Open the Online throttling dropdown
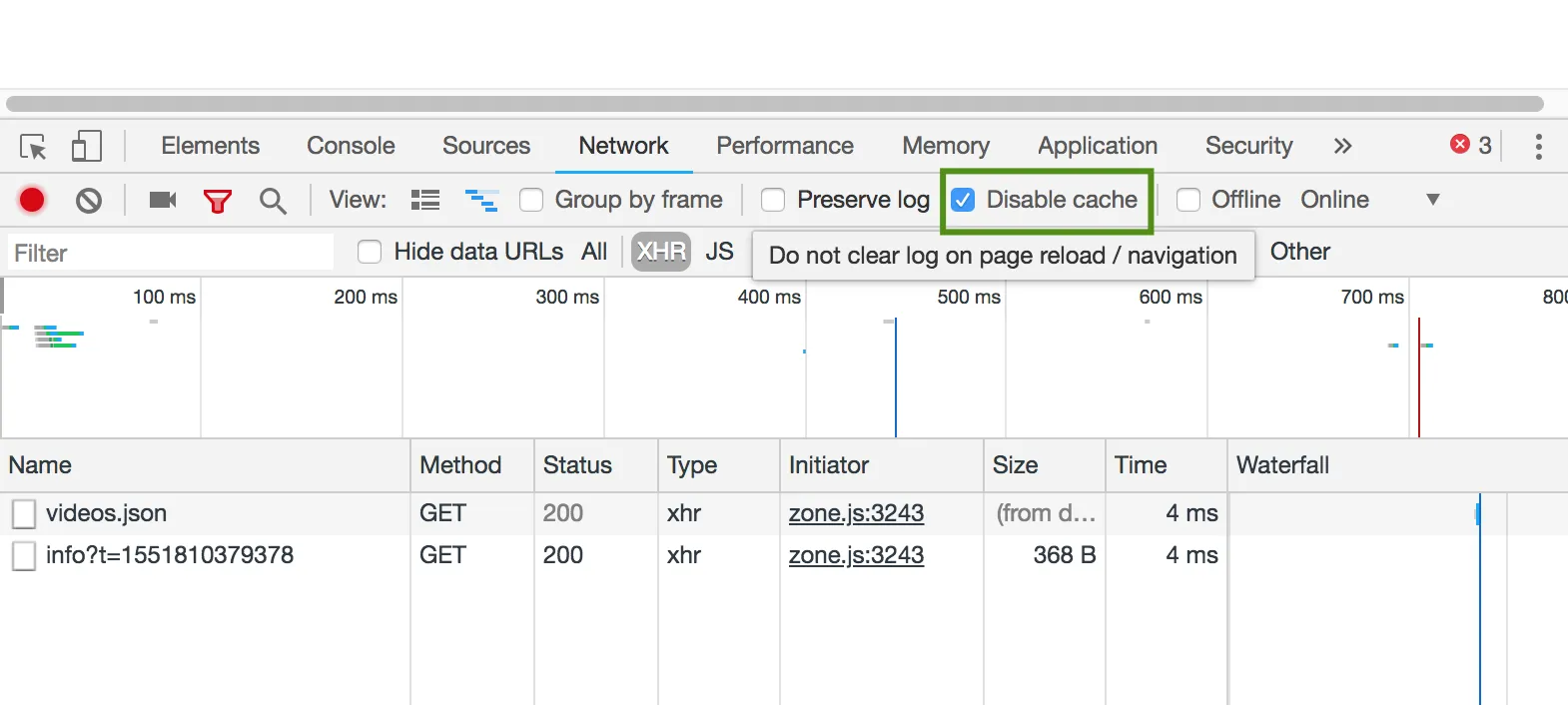 (x=1432, y=200)
